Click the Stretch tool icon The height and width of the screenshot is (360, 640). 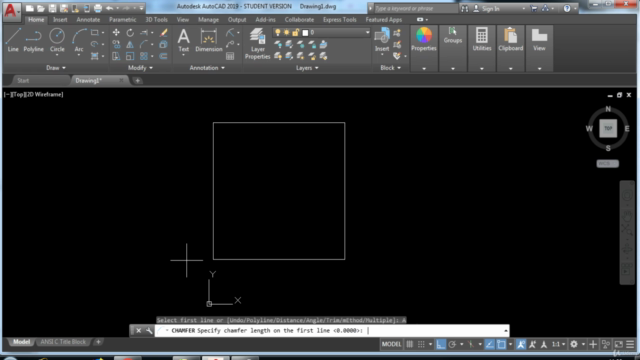[x=116, y=56]
